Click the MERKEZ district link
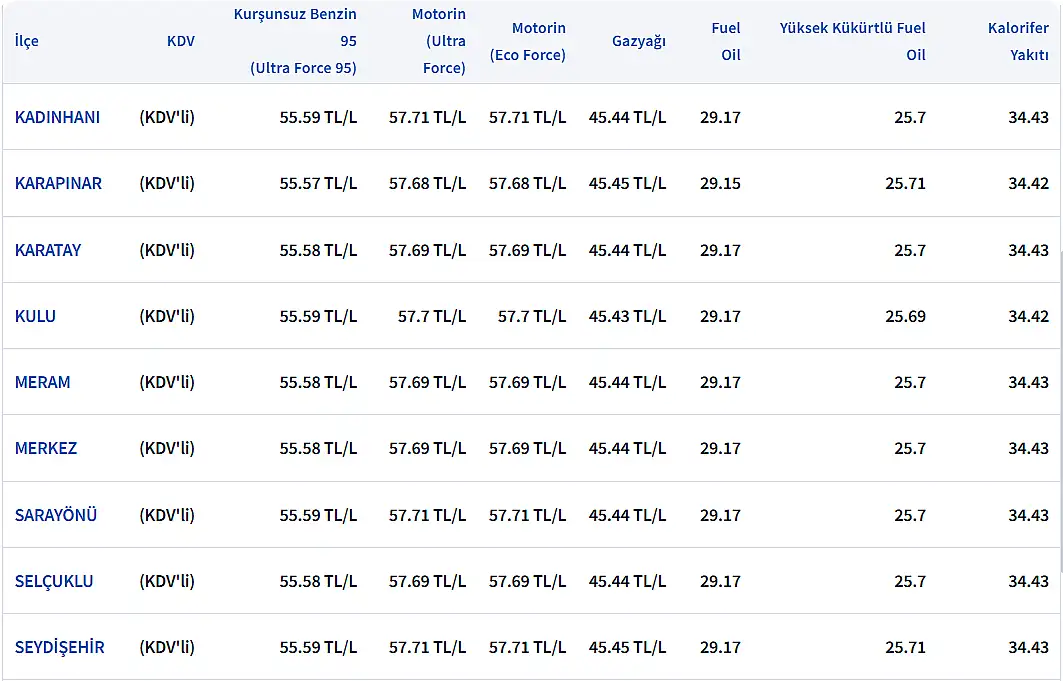This screenshot has width=1063, height=681. point(46,448)
